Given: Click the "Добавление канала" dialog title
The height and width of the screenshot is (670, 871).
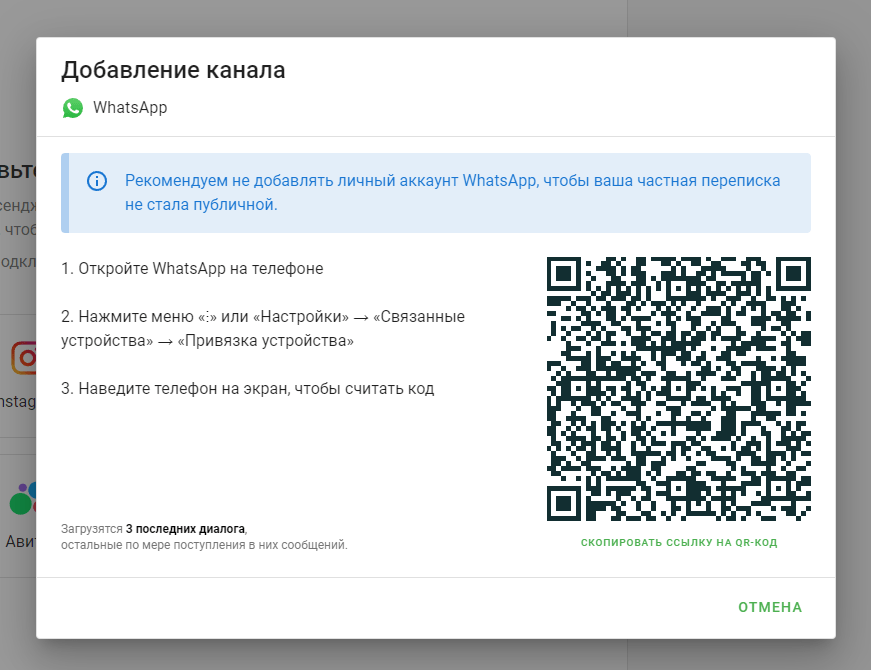Looking at the screenshot, I should click(x=173, y=70).
